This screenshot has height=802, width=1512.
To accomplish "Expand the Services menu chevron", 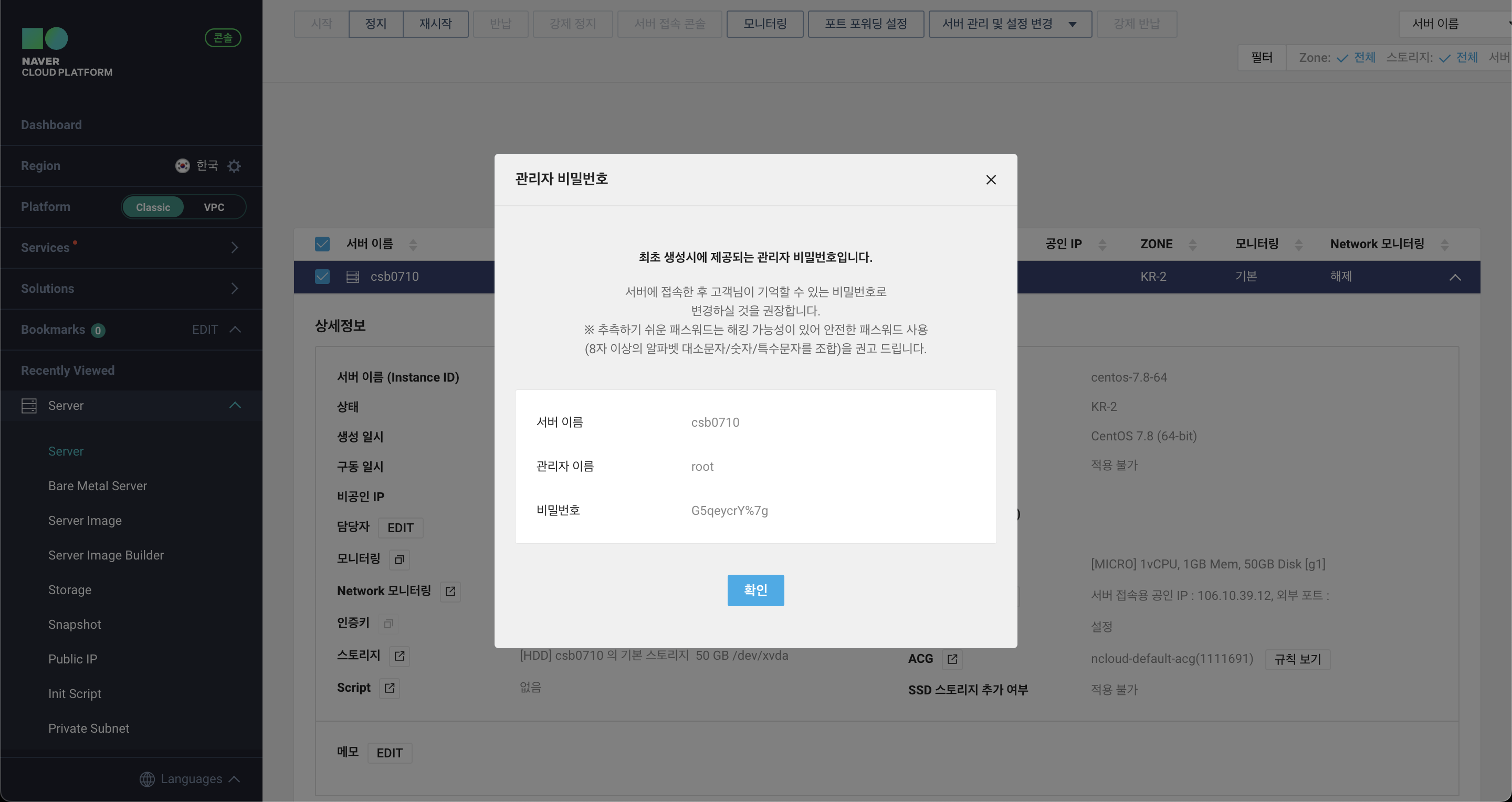I will click(234, 248).
